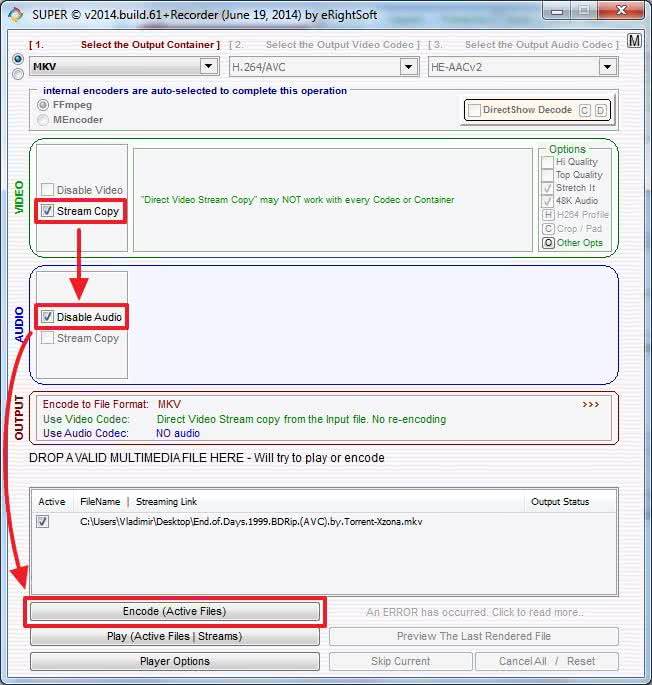Viewport: 652px width, 685px height.
Task: Enable the DirectShow Decode checkbox
Action: tap(474, 110)
